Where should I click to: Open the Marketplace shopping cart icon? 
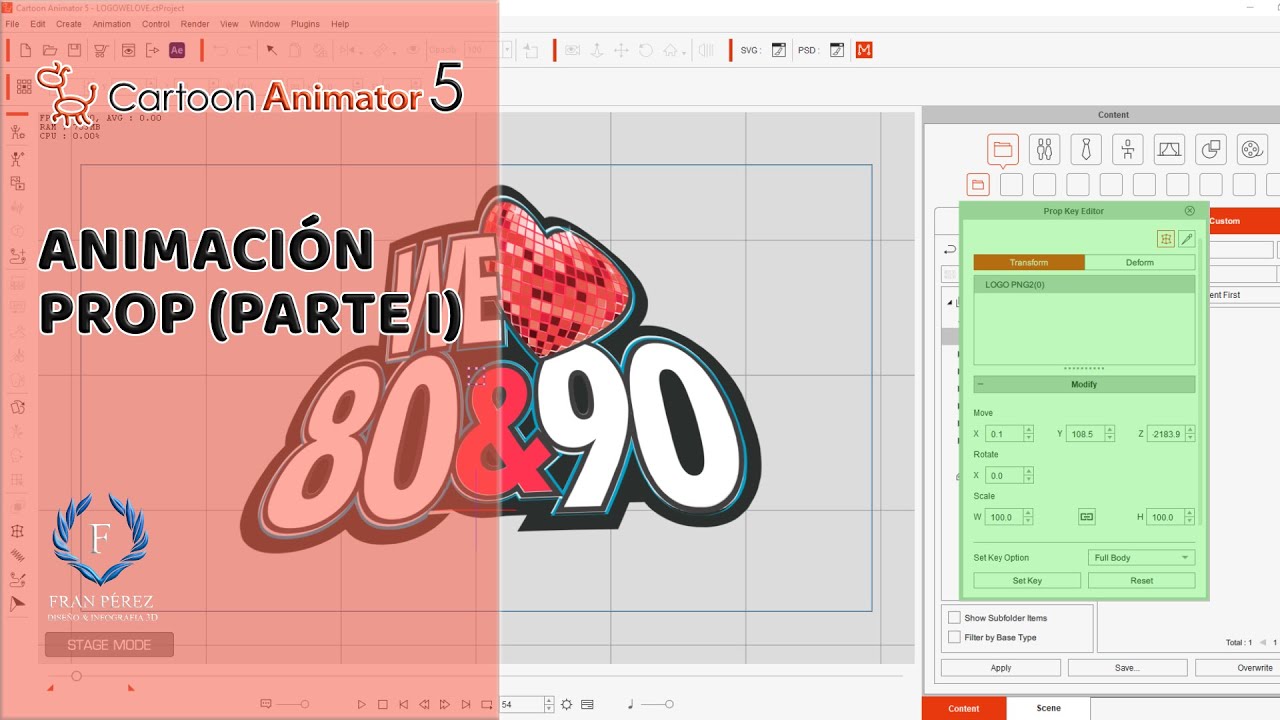click(x=101, y=50)
